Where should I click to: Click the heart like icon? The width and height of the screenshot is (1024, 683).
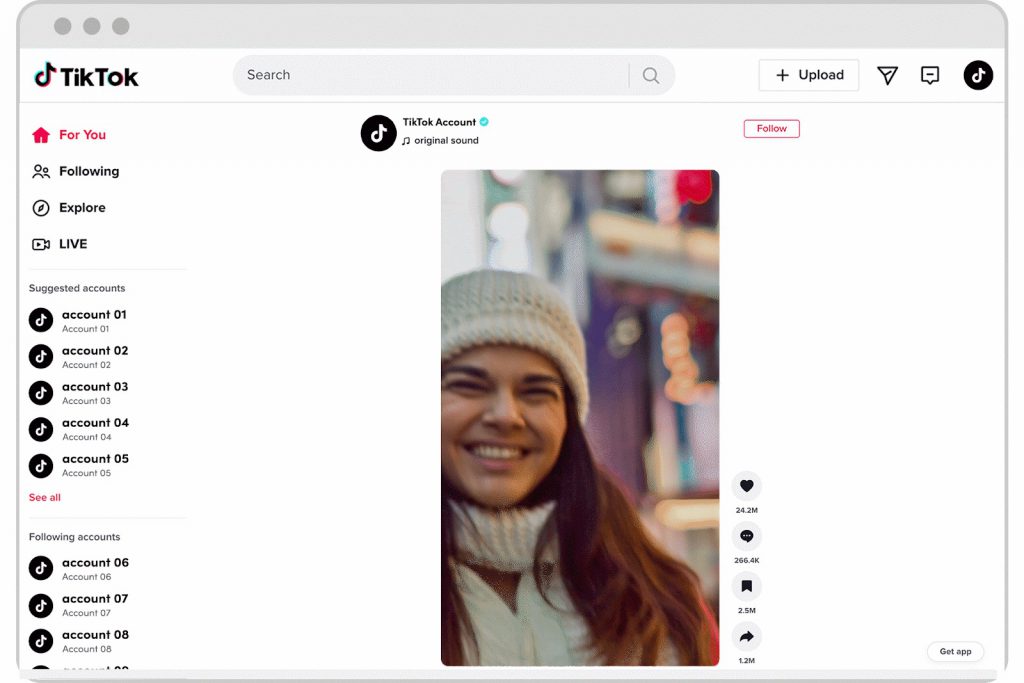point(746,487)
